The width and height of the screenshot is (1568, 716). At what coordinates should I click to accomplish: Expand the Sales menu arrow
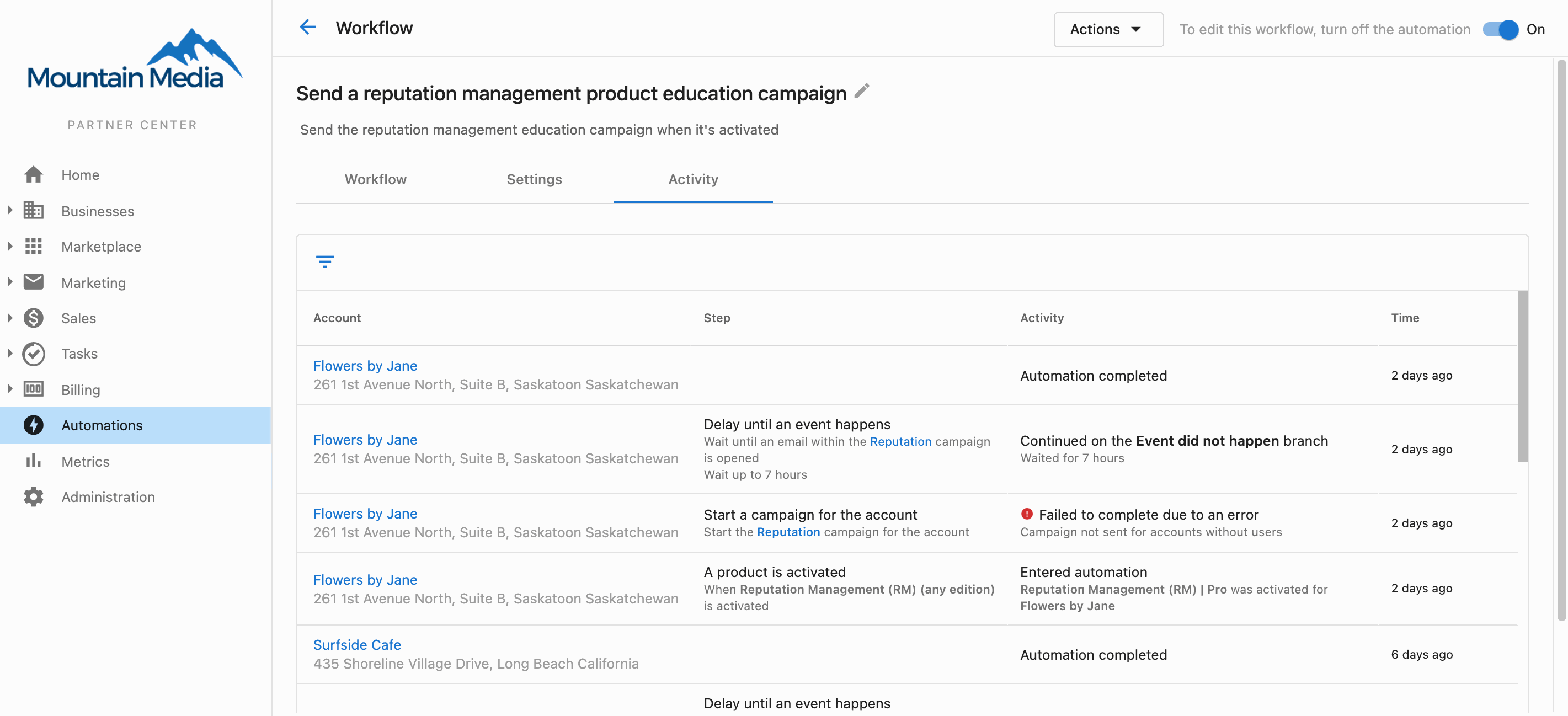(10, 318)
